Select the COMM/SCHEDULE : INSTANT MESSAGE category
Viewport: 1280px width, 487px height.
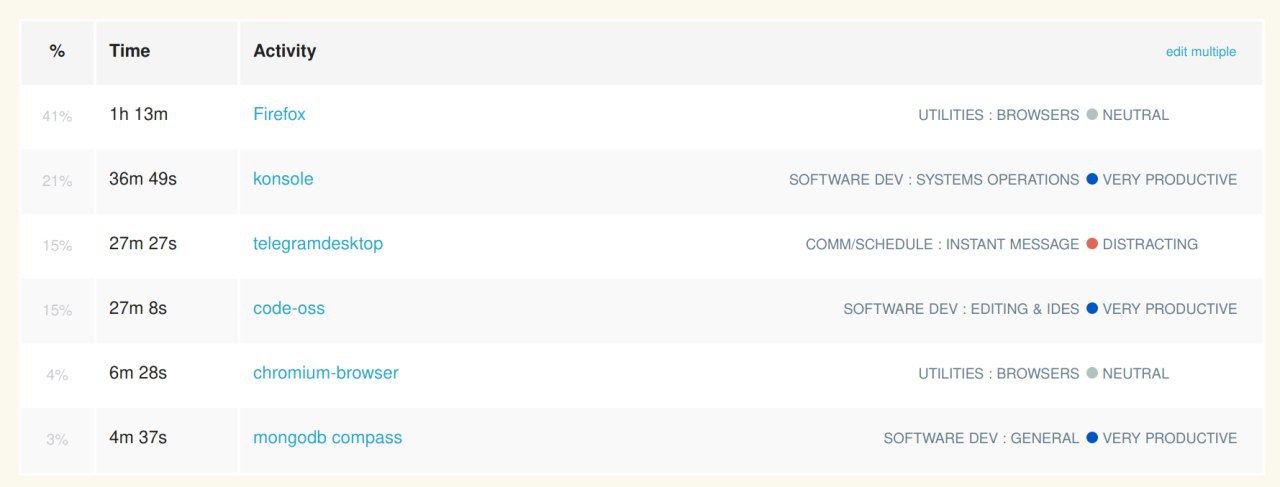pyautogui.click(x=943, y=244)
